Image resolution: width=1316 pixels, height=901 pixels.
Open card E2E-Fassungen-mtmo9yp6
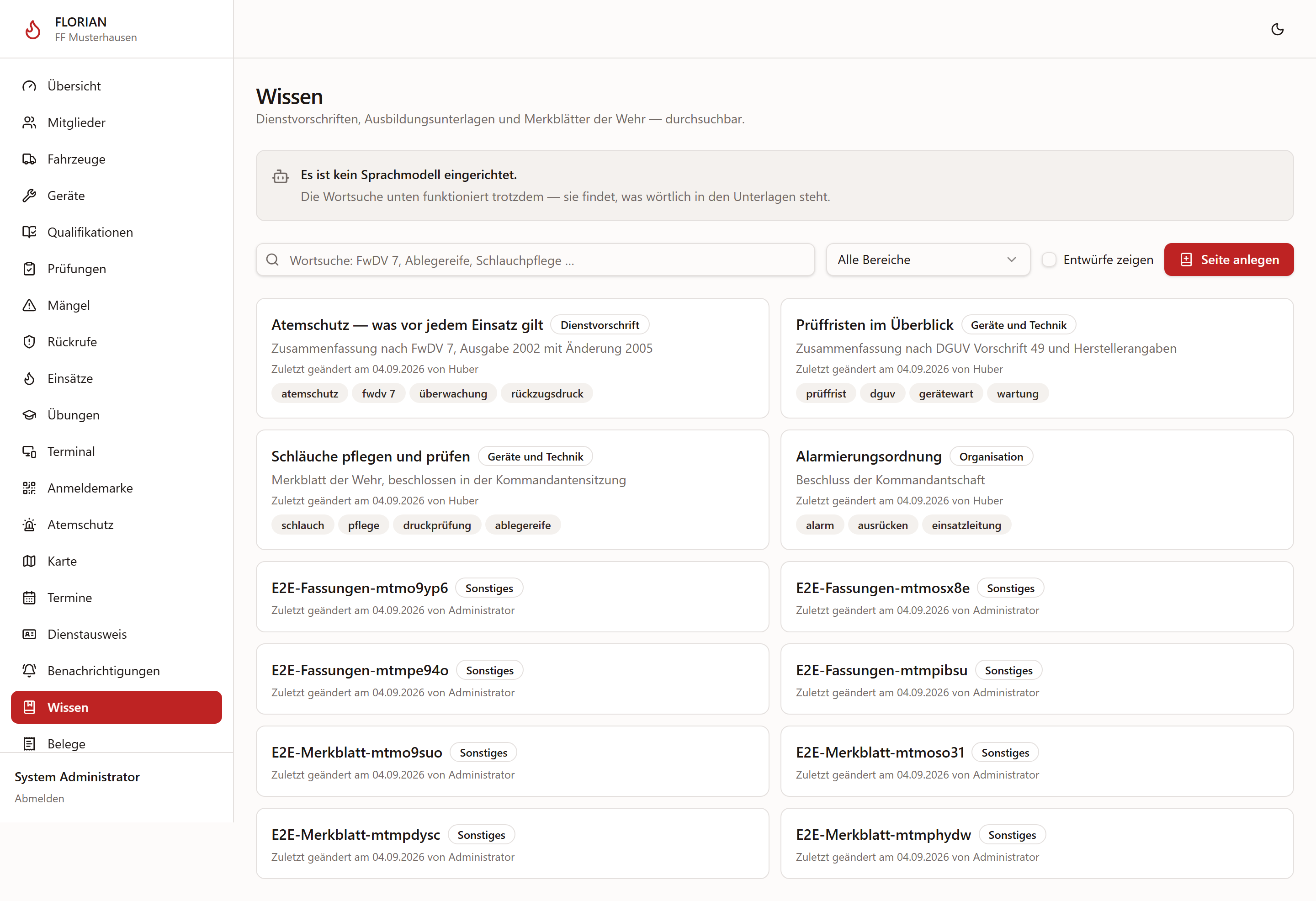[512, 596]
